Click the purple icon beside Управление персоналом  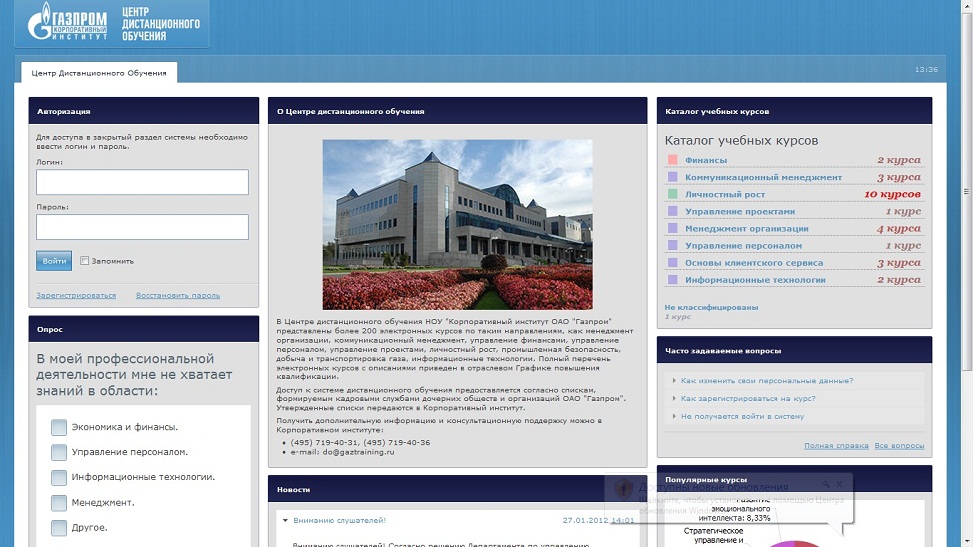click(673, 246)
